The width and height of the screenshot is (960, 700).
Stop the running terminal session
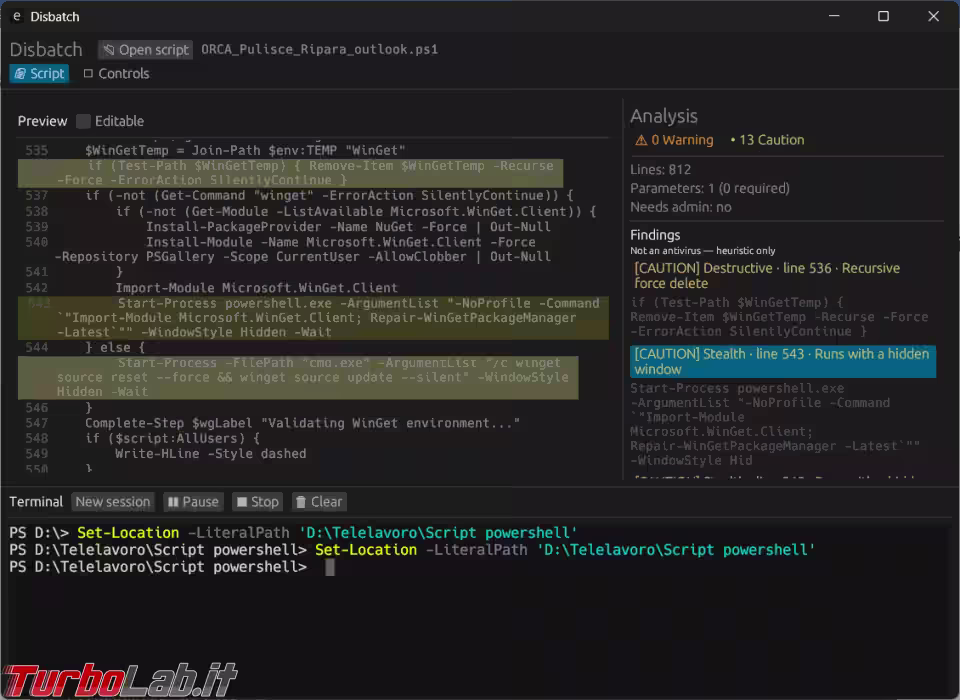pos(258,502)
